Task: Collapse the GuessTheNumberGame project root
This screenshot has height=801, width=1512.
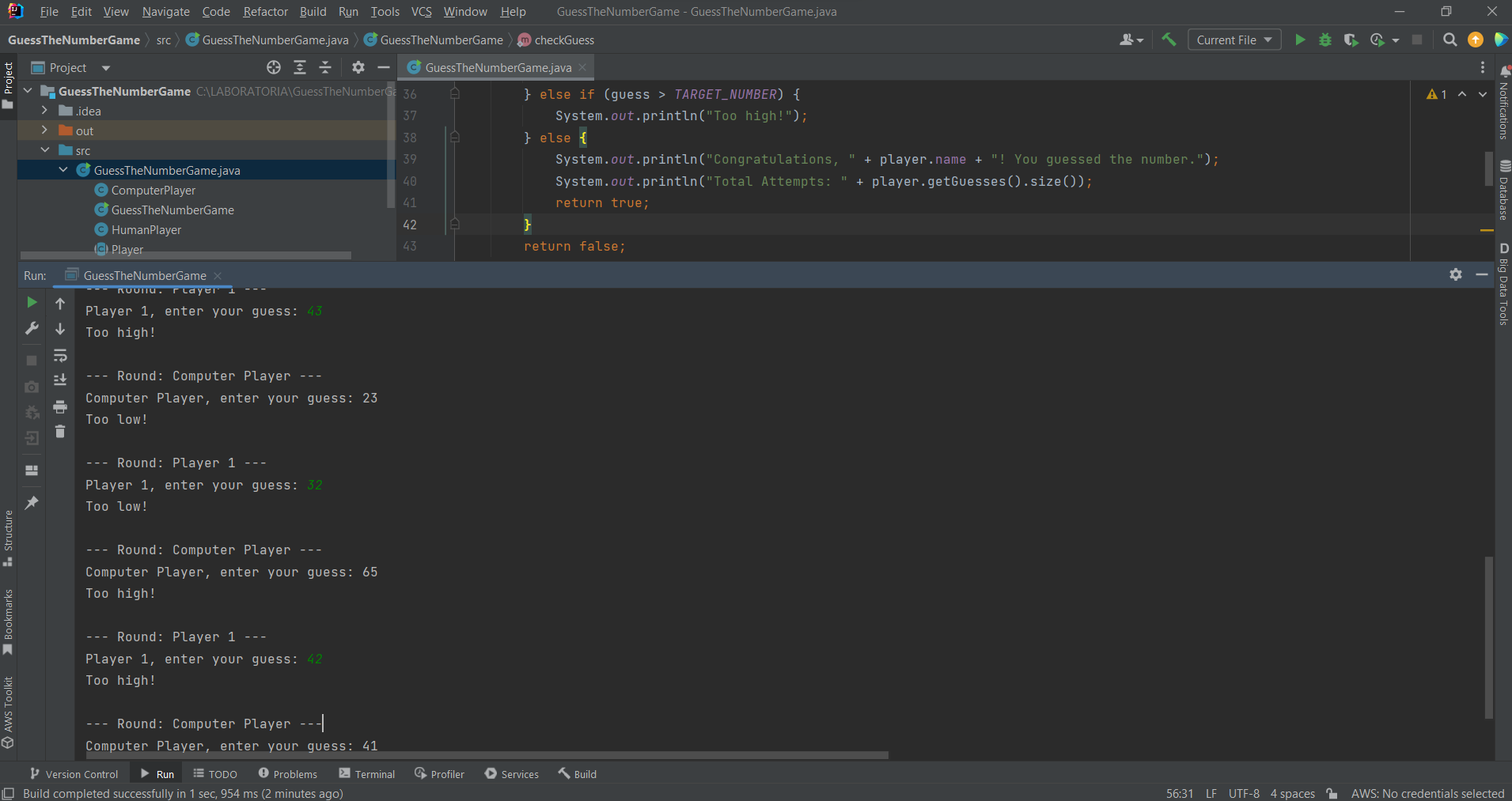Action: click(28, 91)
